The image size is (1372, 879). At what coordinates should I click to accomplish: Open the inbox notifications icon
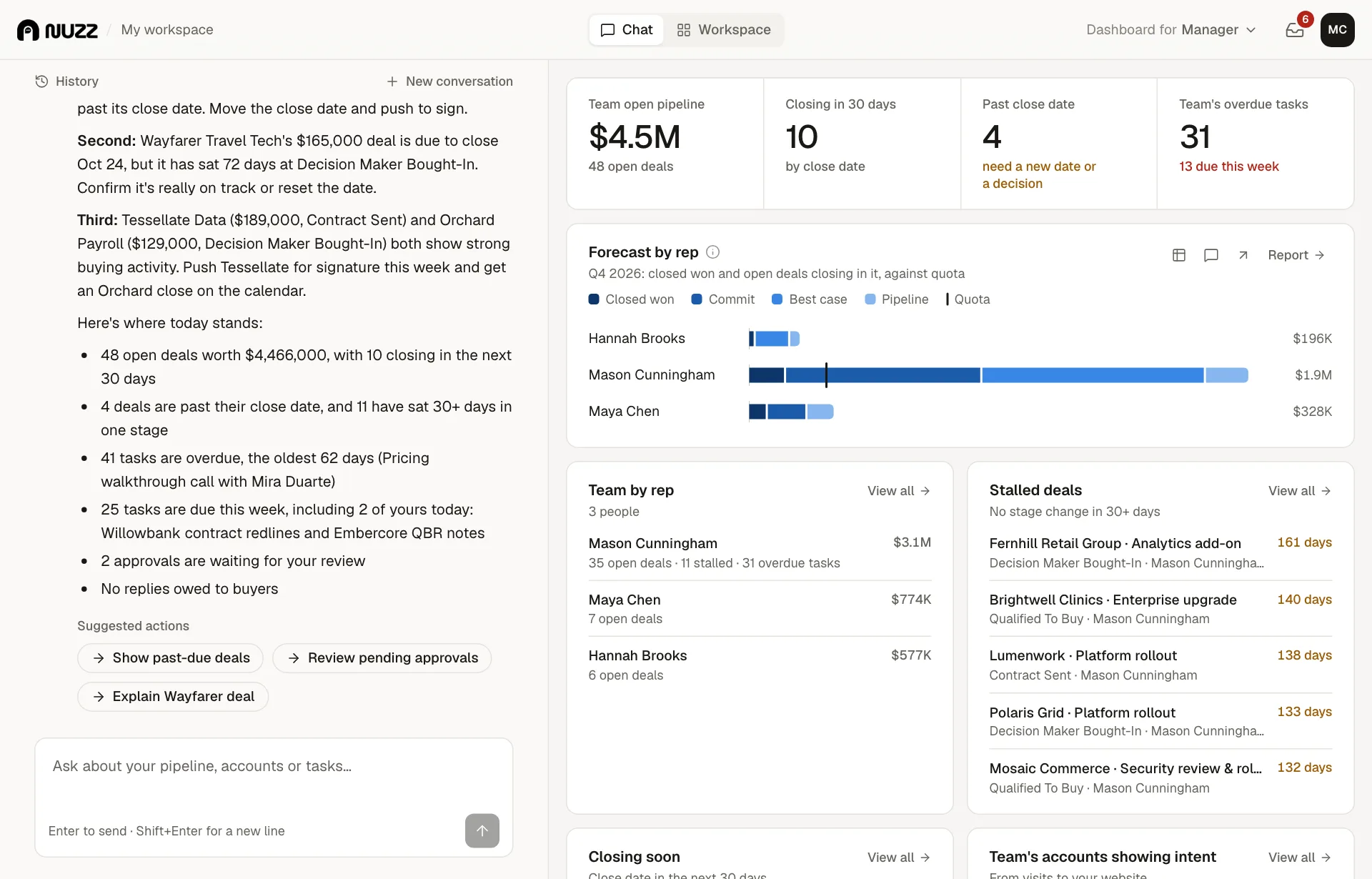pos(1295,30)
